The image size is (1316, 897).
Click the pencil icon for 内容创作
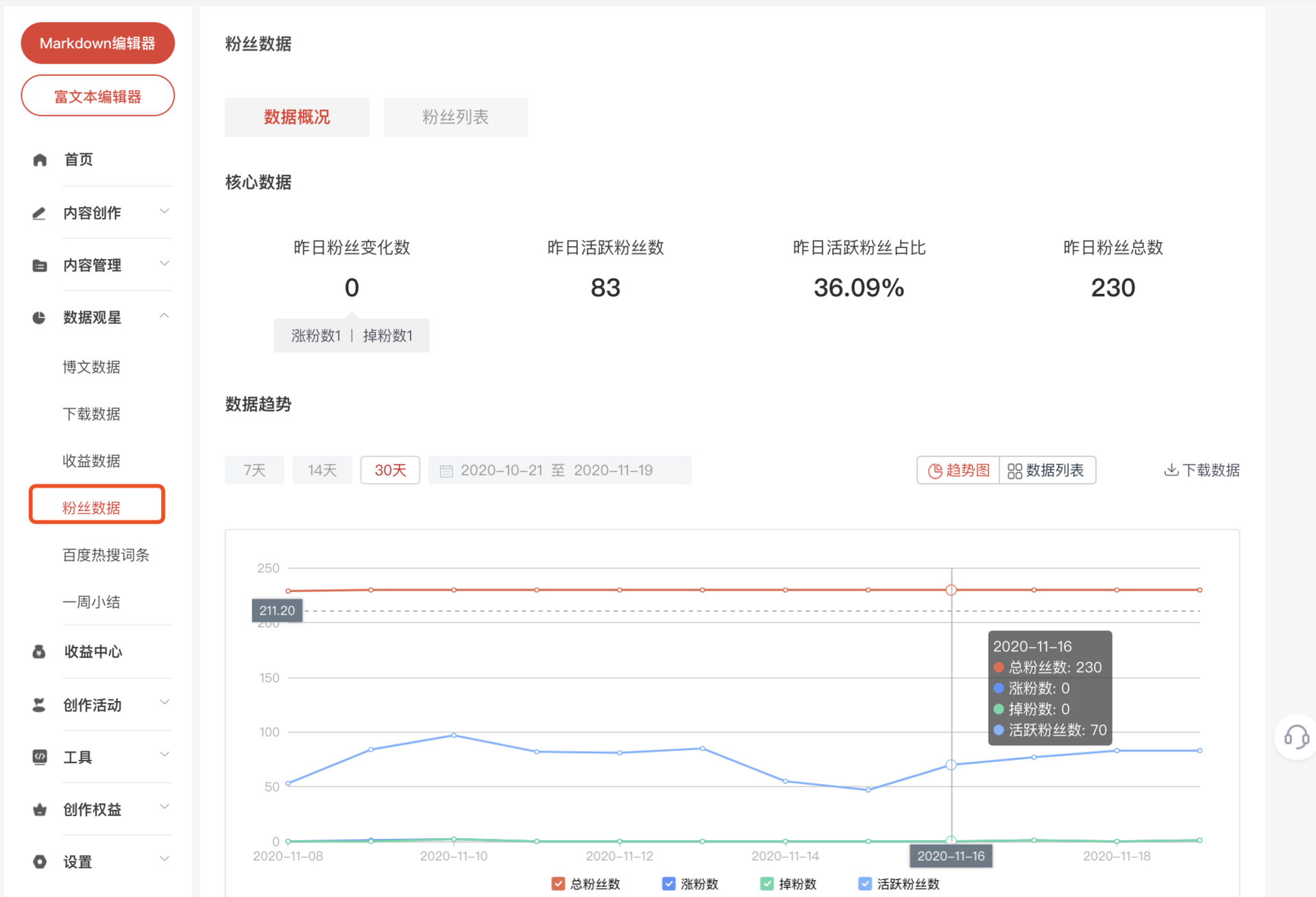coord(39,213)
